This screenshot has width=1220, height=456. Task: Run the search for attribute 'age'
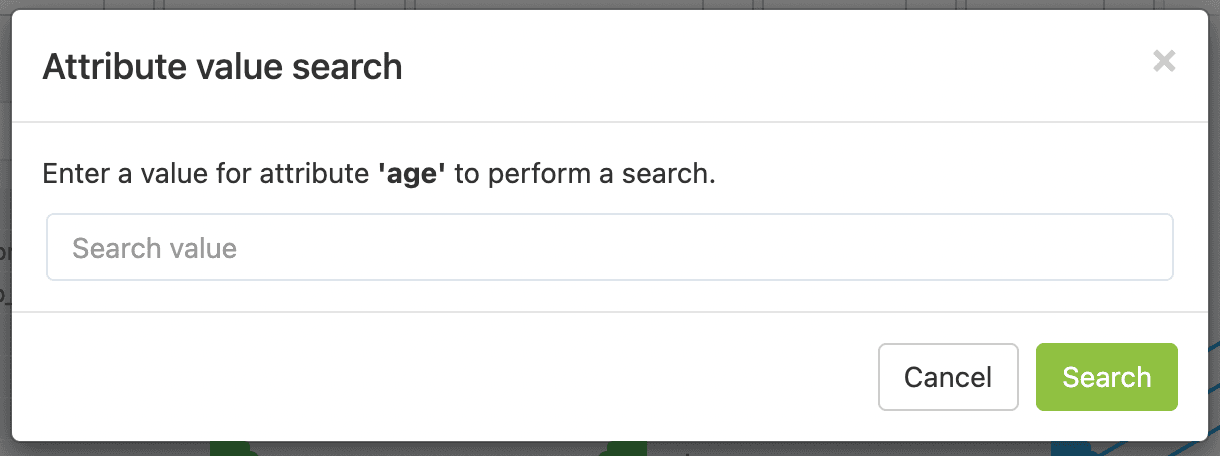pos(1106,377)
